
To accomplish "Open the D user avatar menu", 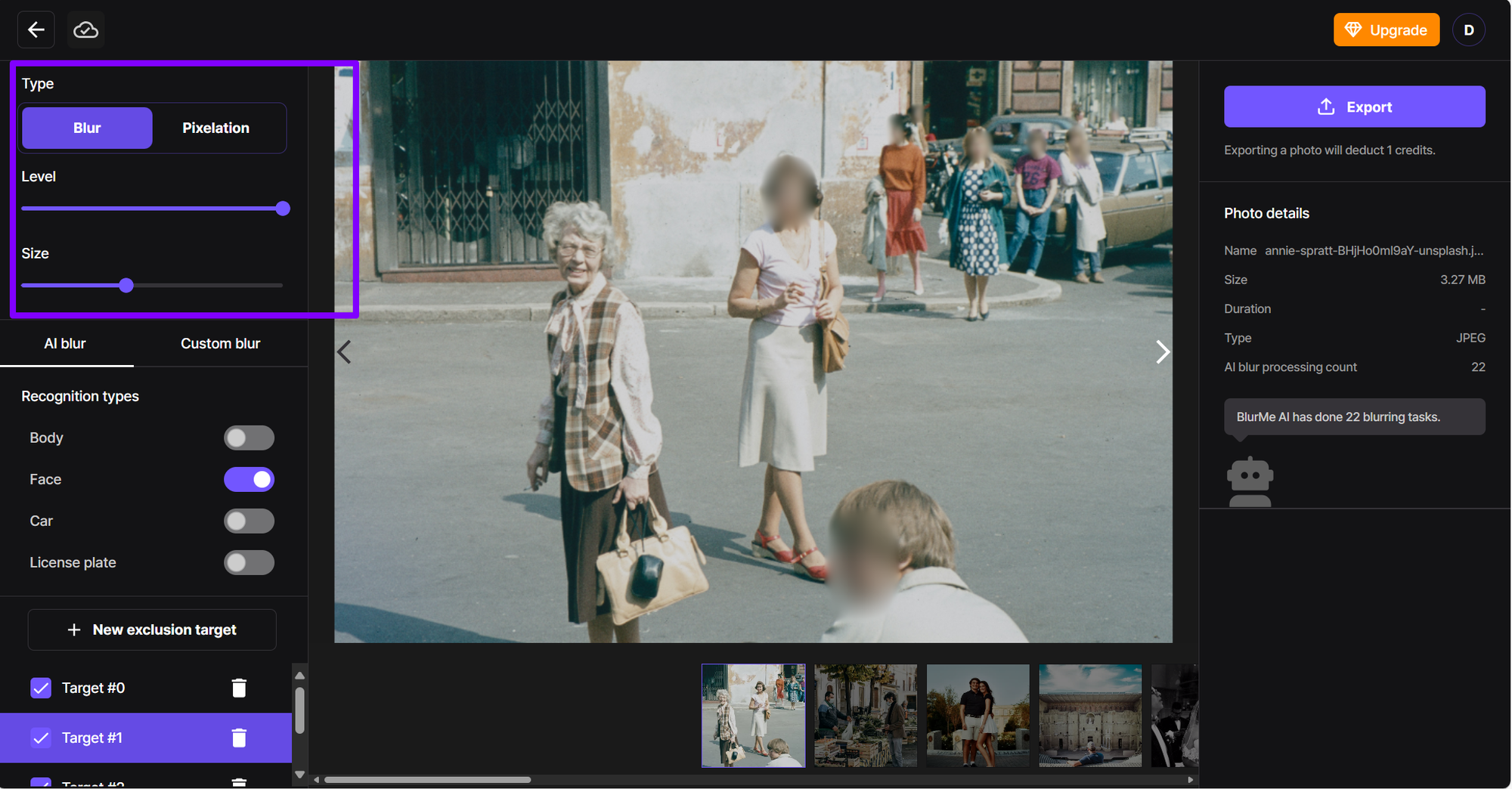I will [1468, 30].
